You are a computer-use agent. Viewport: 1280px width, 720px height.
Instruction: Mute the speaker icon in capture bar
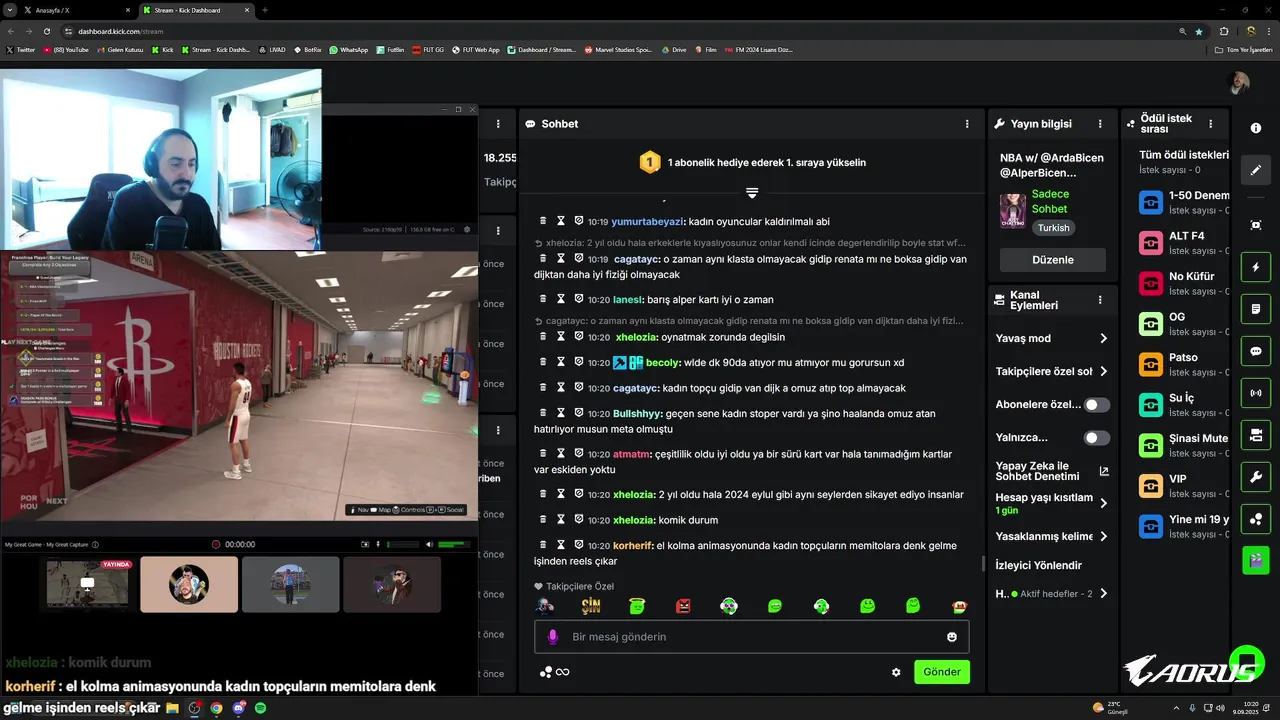point(429,545)
